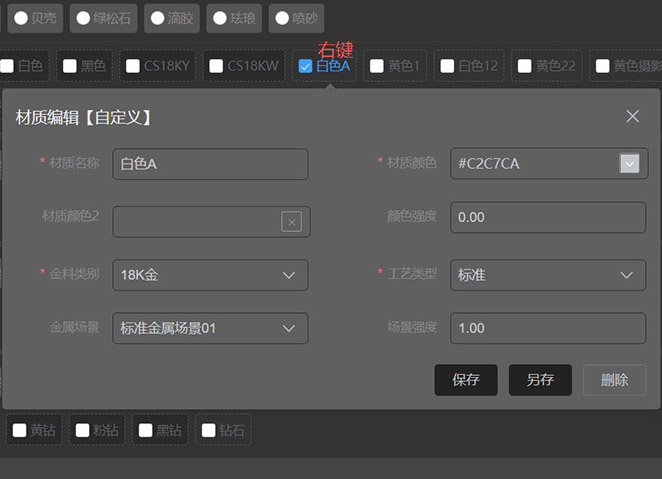The height and width of the screenshot is (479, 662).
Task: Click the 场景强度 input showing 1.00
Action: tap(548, 328)
